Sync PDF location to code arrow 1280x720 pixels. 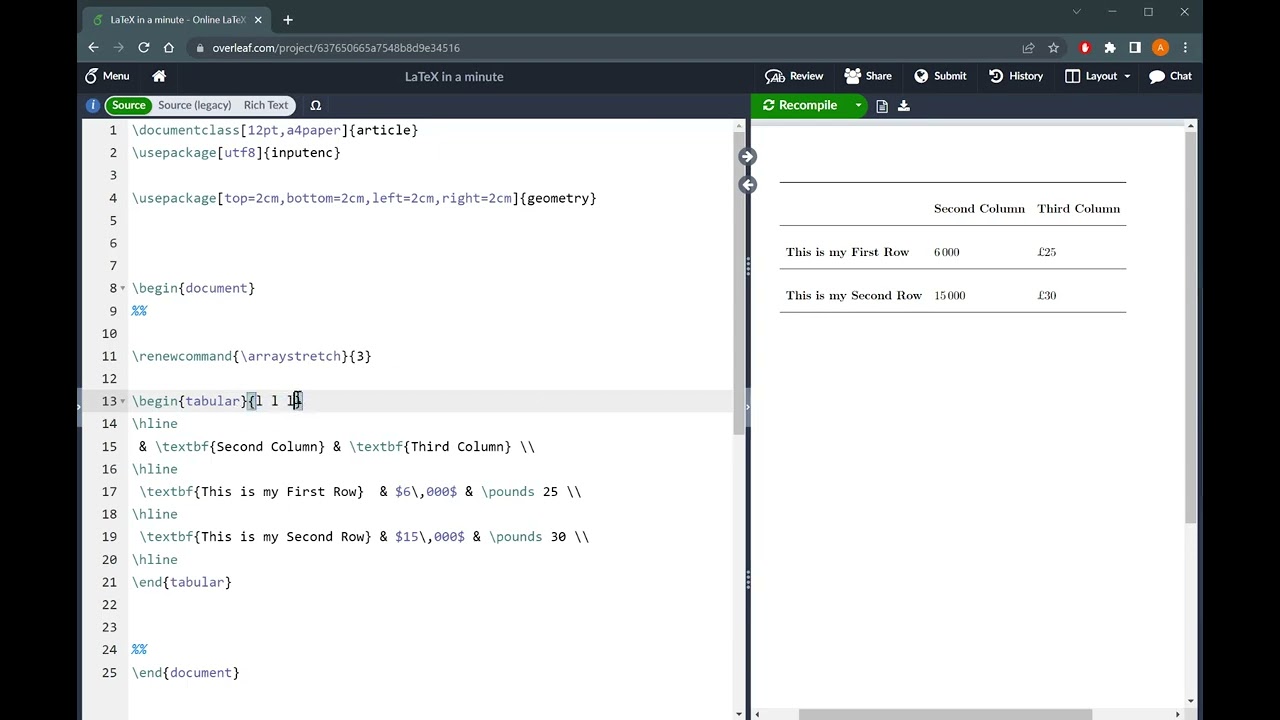[x=747, y=185]
